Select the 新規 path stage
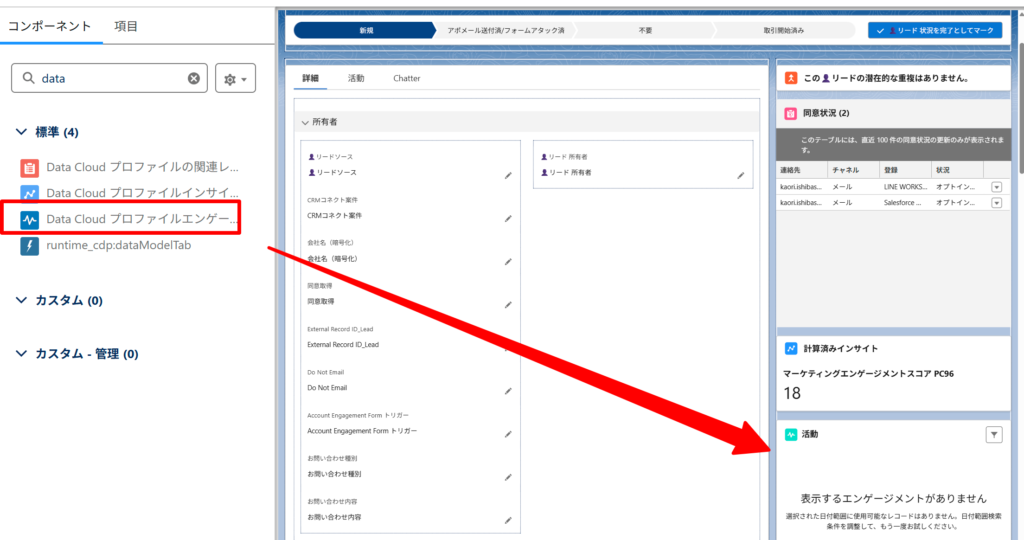The image size is (1024, 540). [x=365, y=31]
